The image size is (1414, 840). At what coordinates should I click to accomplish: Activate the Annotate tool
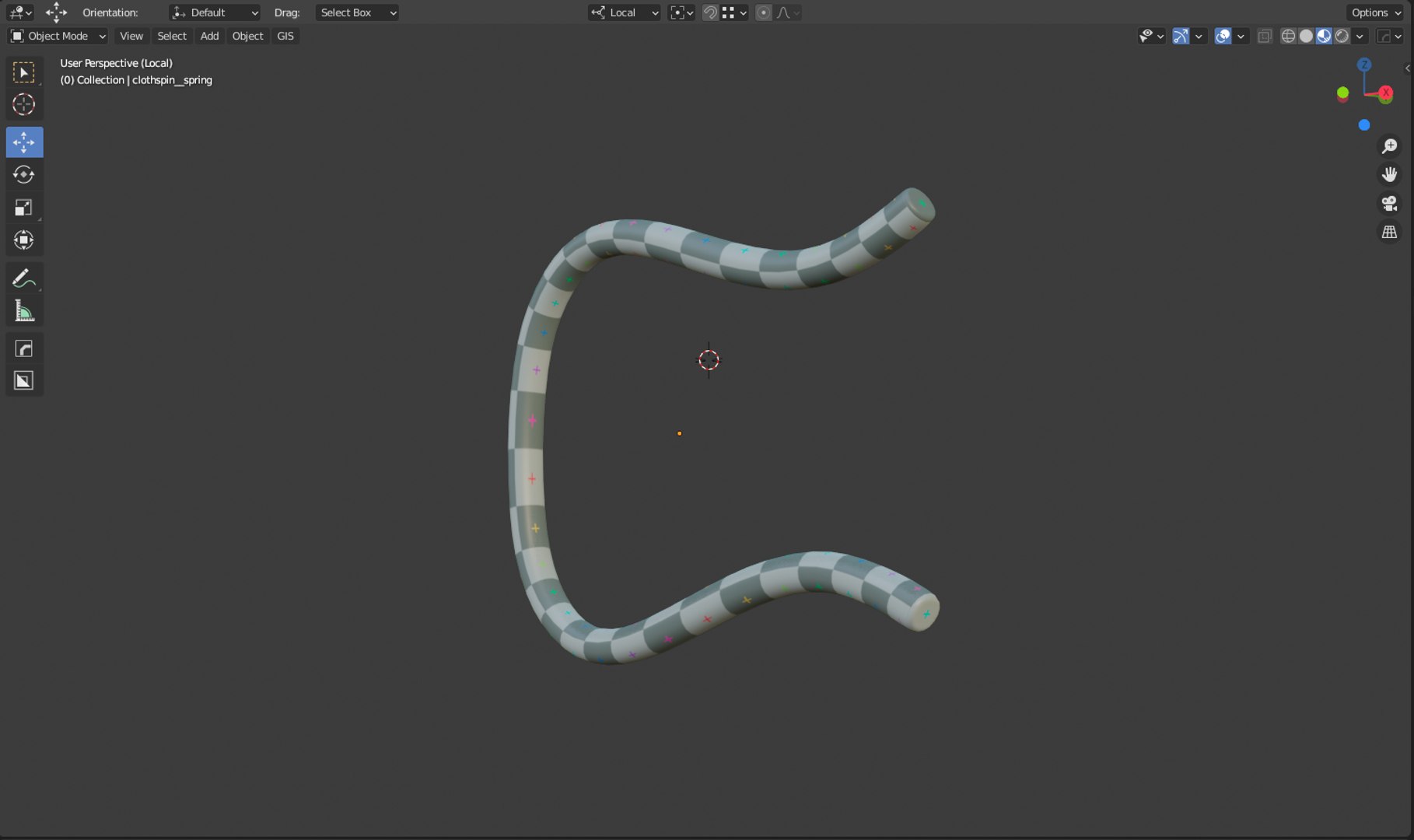click(x=24, y=278)
